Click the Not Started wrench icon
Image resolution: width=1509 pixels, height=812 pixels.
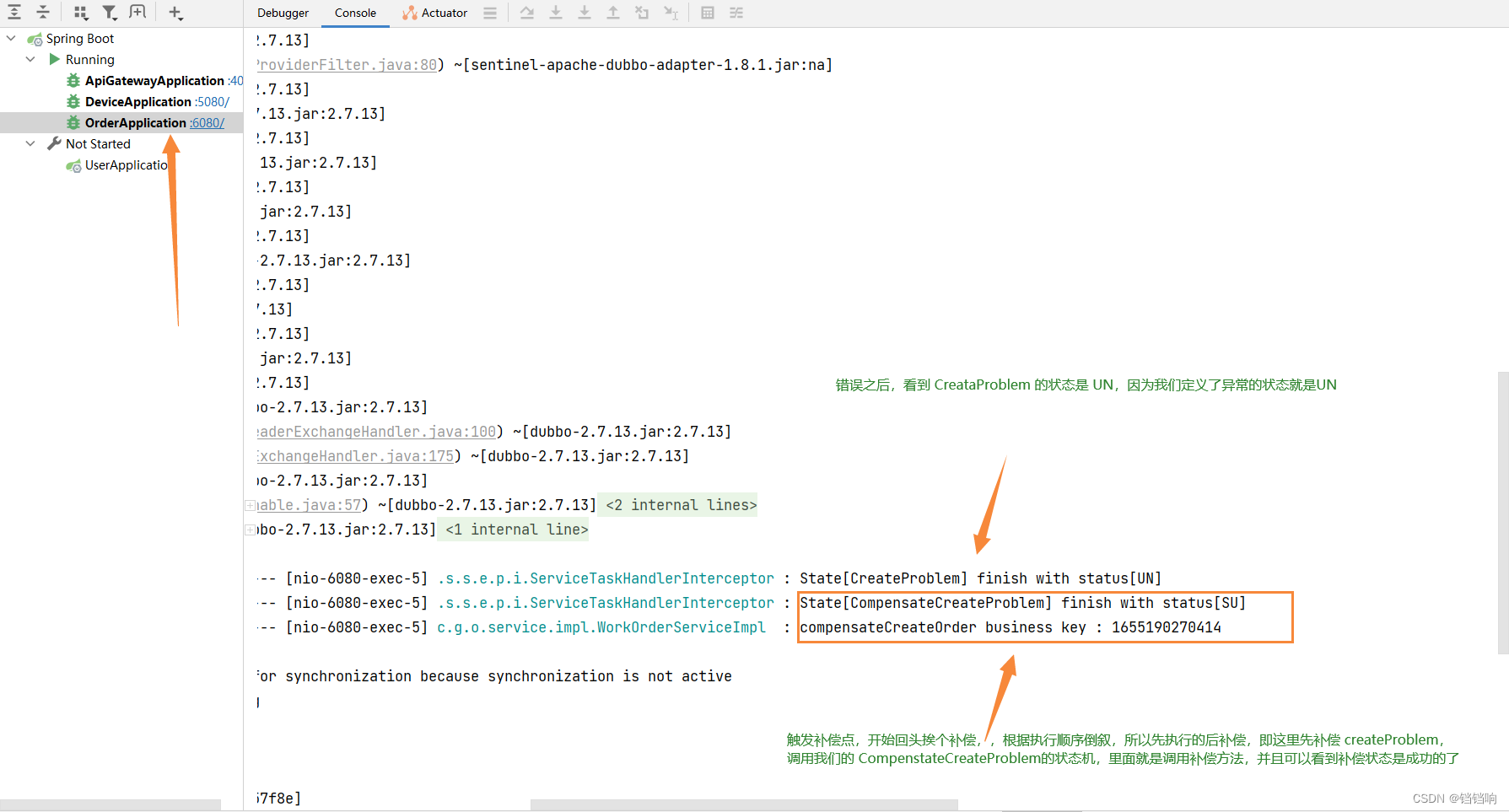click(55, 143)
